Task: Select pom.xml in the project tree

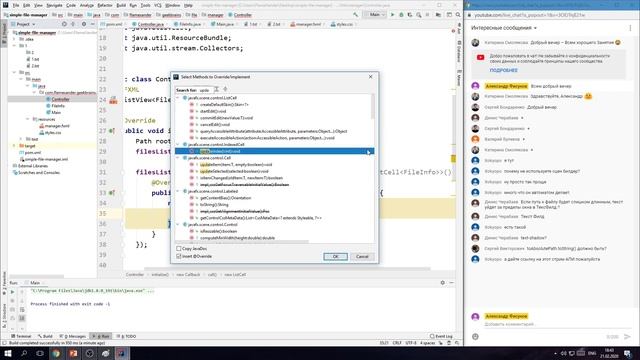Action: coord(32,153)
